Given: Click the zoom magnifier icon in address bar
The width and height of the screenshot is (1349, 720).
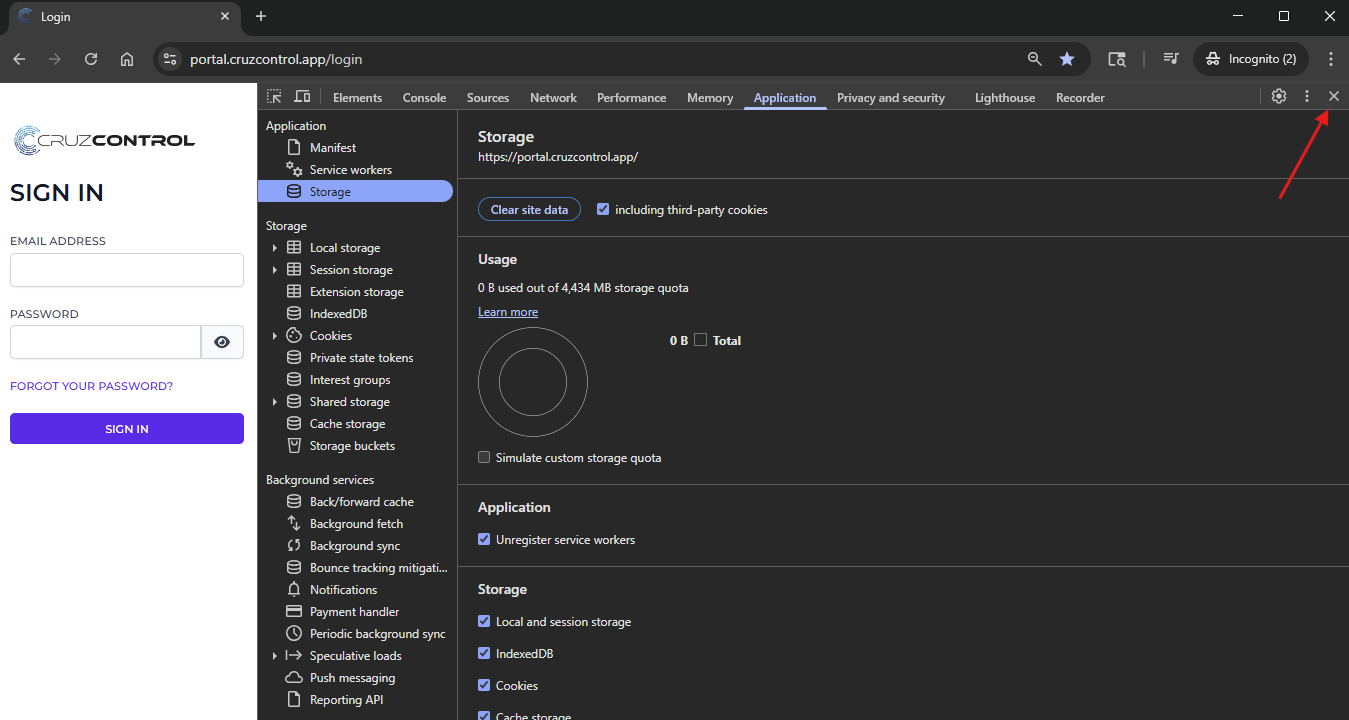Looking at the screenshot, I should click(1035, 59).
